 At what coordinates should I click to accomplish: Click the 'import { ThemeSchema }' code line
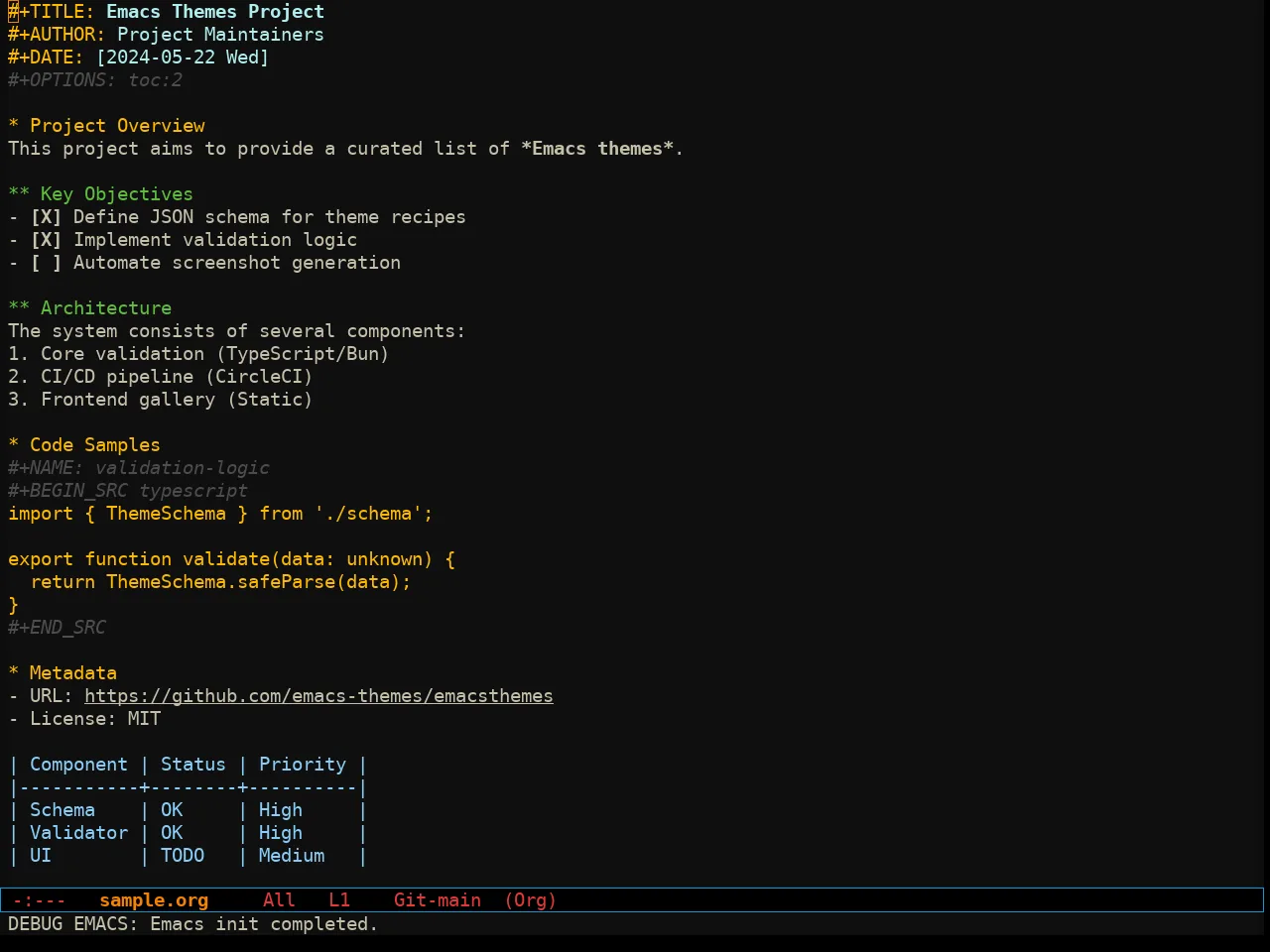click(x=220, y=514)
